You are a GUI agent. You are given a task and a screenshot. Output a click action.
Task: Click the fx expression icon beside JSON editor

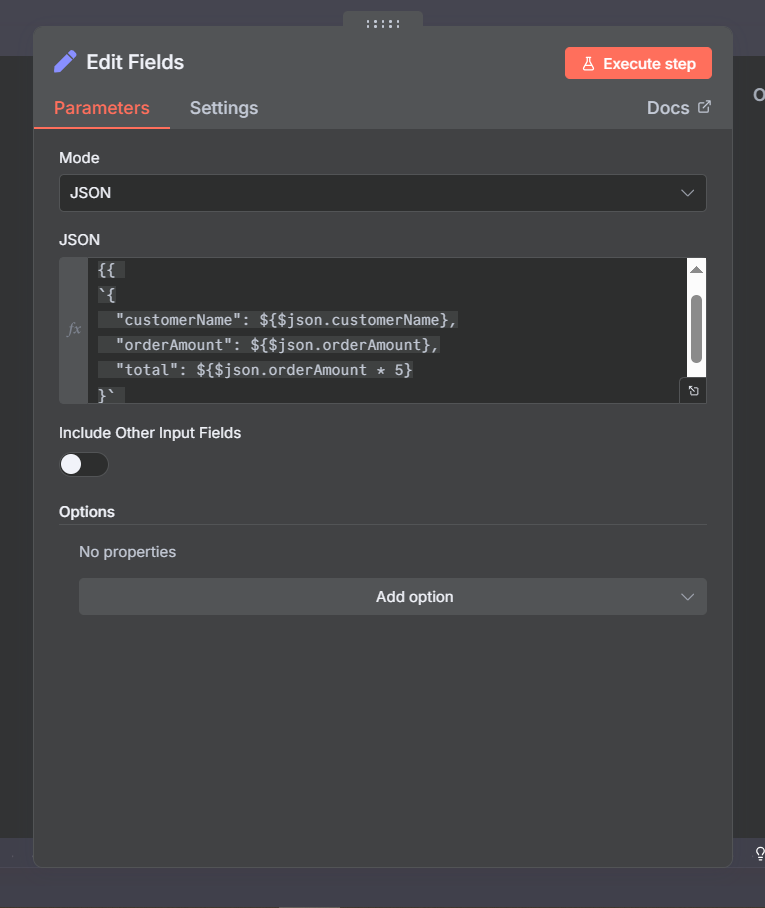point(73,329)
